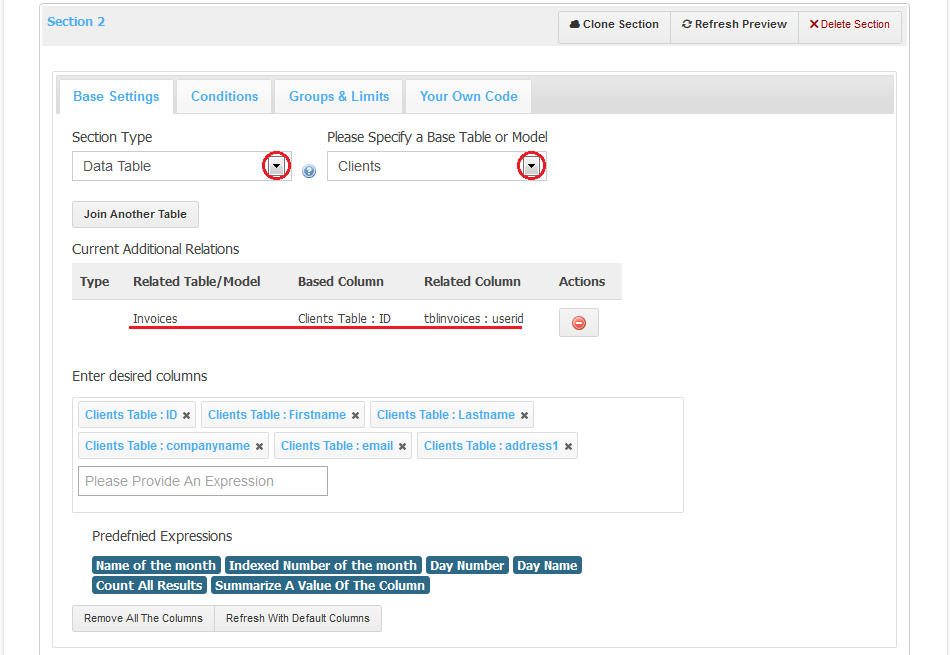Click the Invoices related table cell
950x655 pixels.
click(x=155, y=319)
